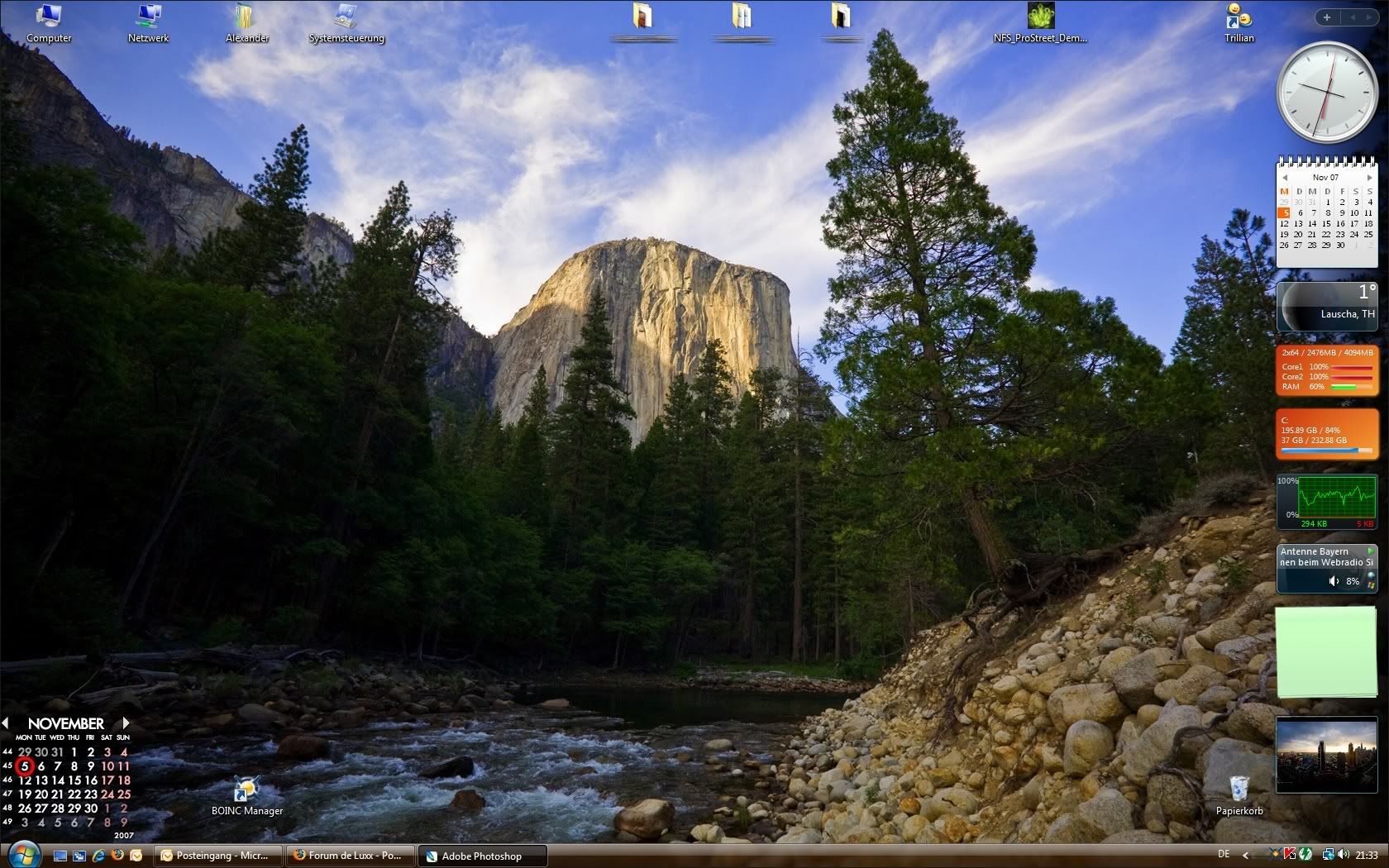Click the Windows Start orb
The width and height of the screenshot is (1389, 868).
(22, 854)
